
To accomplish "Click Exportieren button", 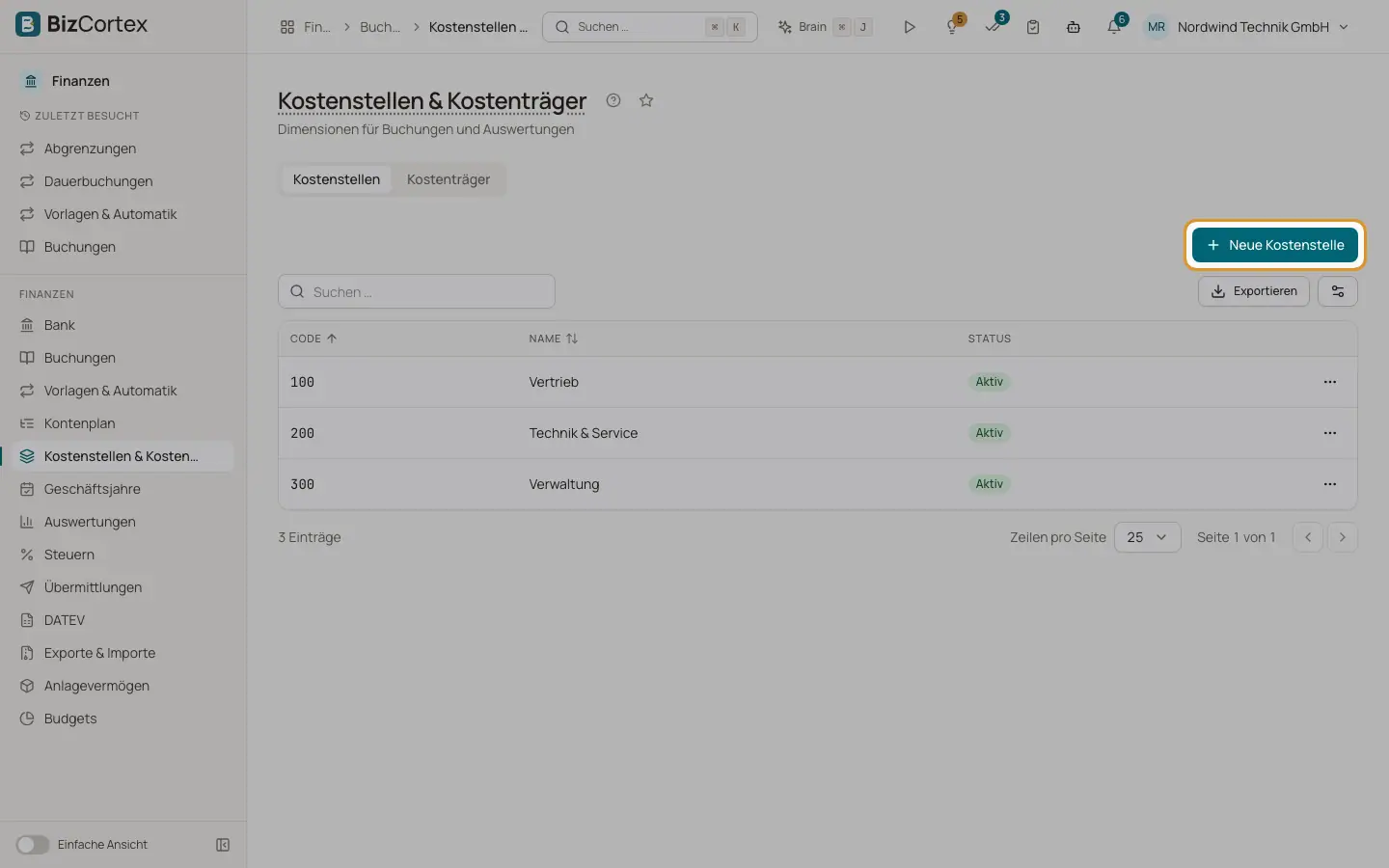I will tap(1254, 291).
